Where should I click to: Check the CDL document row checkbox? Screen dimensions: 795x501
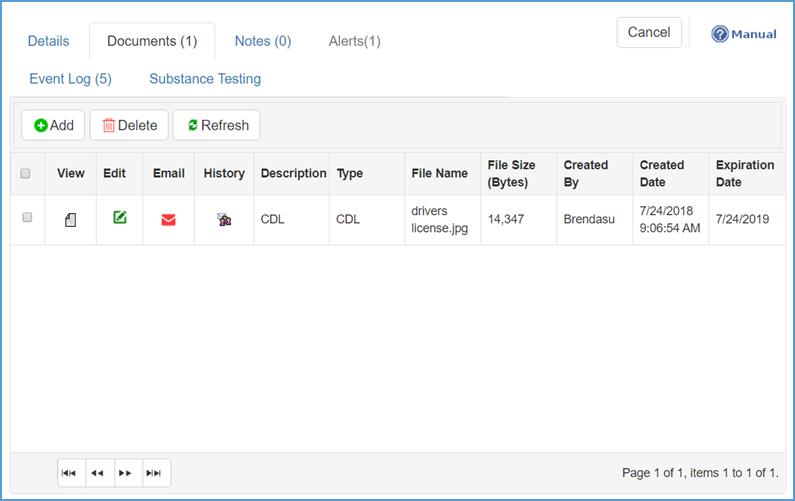(x=27, y=217)
